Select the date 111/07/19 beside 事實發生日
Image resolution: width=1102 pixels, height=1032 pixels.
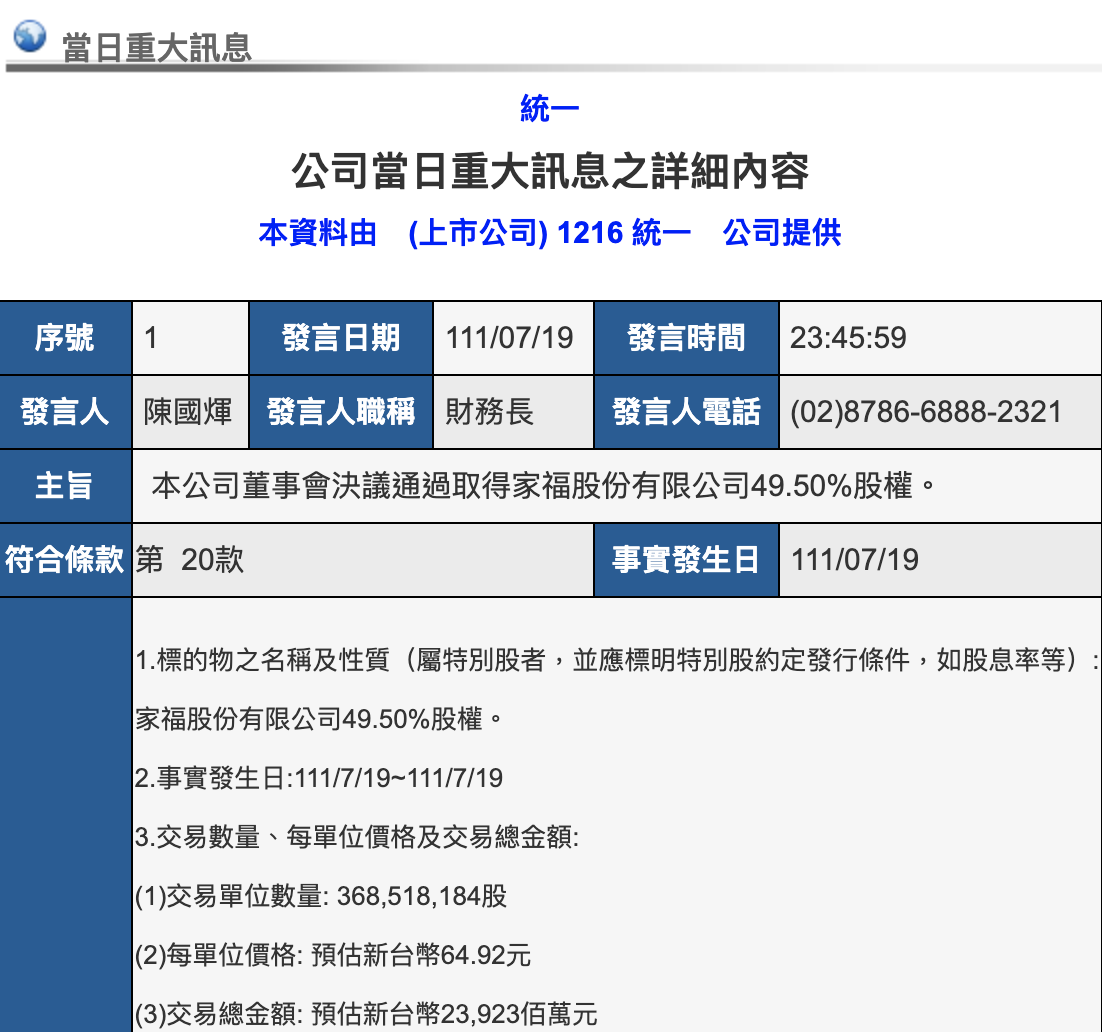coord(855,560)
